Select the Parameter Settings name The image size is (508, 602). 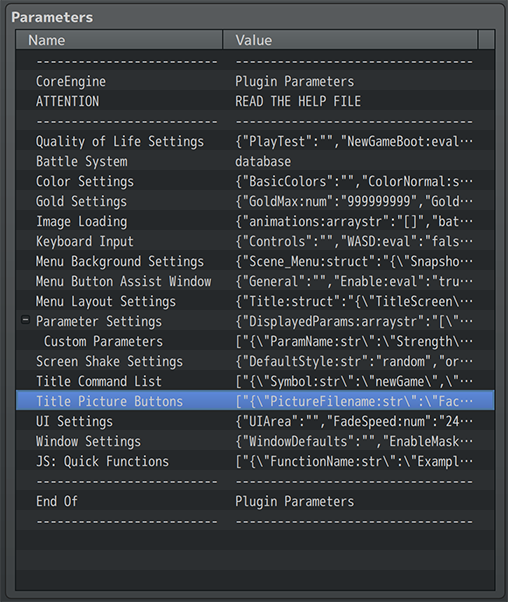(x=99, y=321)
